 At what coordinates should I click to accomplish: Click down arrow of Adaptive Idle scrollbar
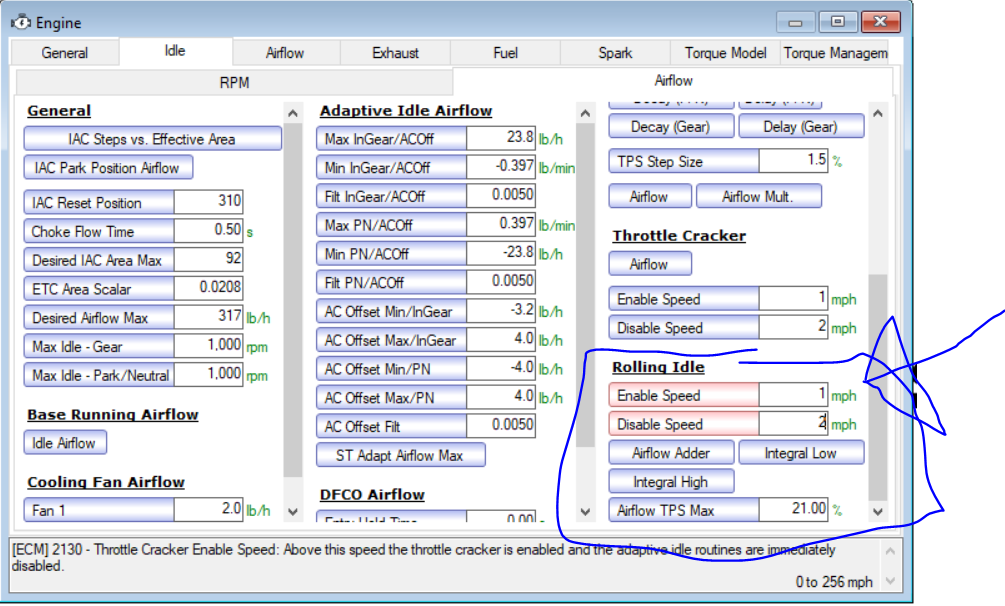(585, 512)
